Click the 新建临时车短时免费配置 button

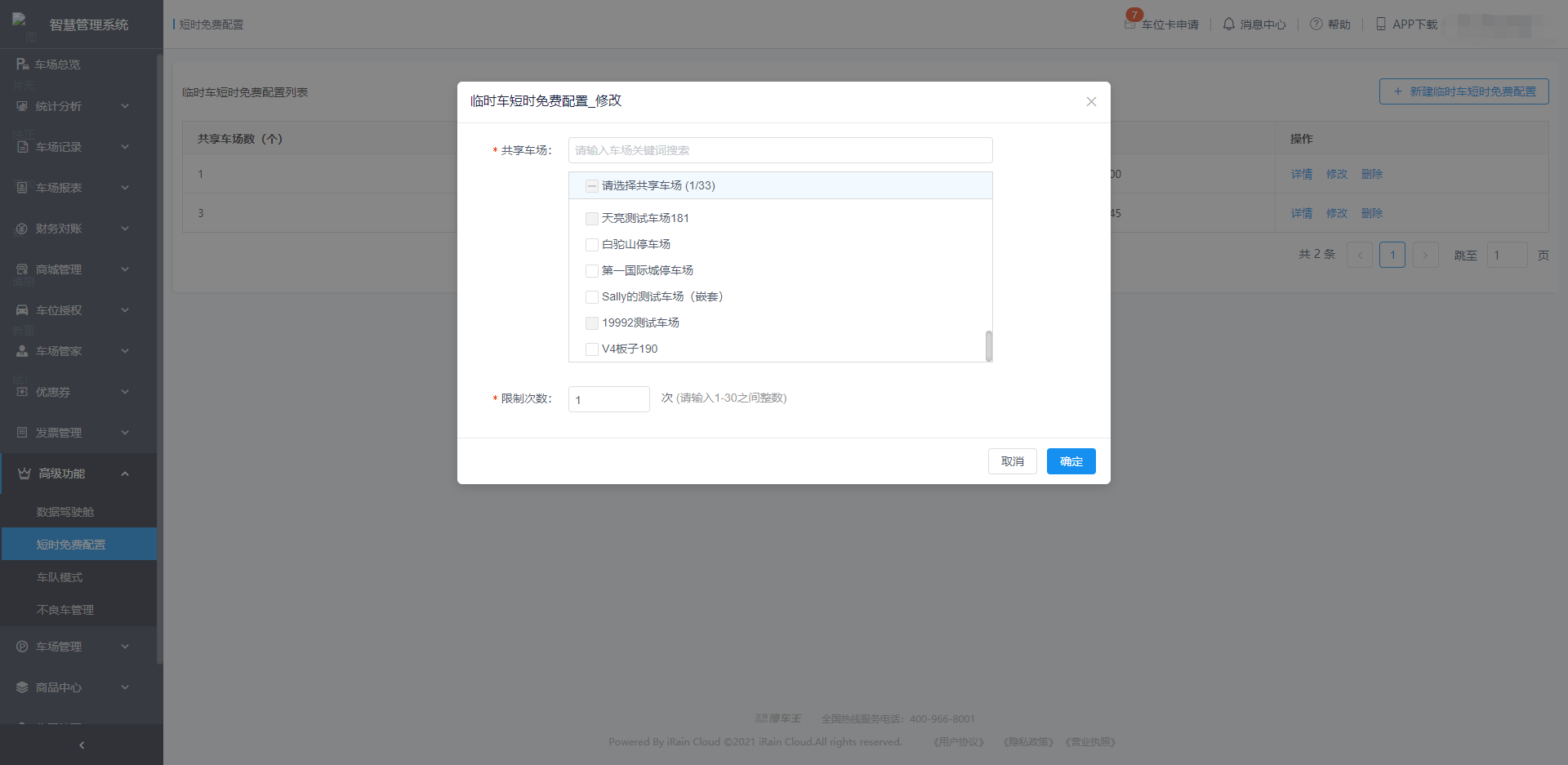[1464, 91]
